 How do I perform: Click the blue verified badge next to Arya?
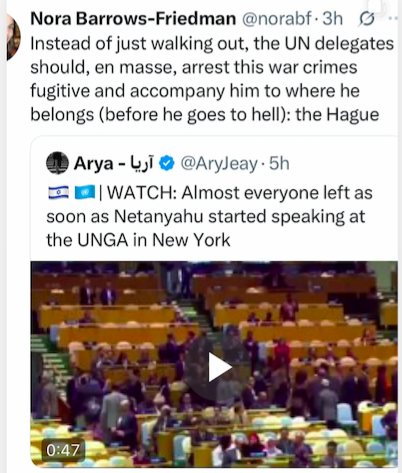pyautogui.click(x=167, y=163)
